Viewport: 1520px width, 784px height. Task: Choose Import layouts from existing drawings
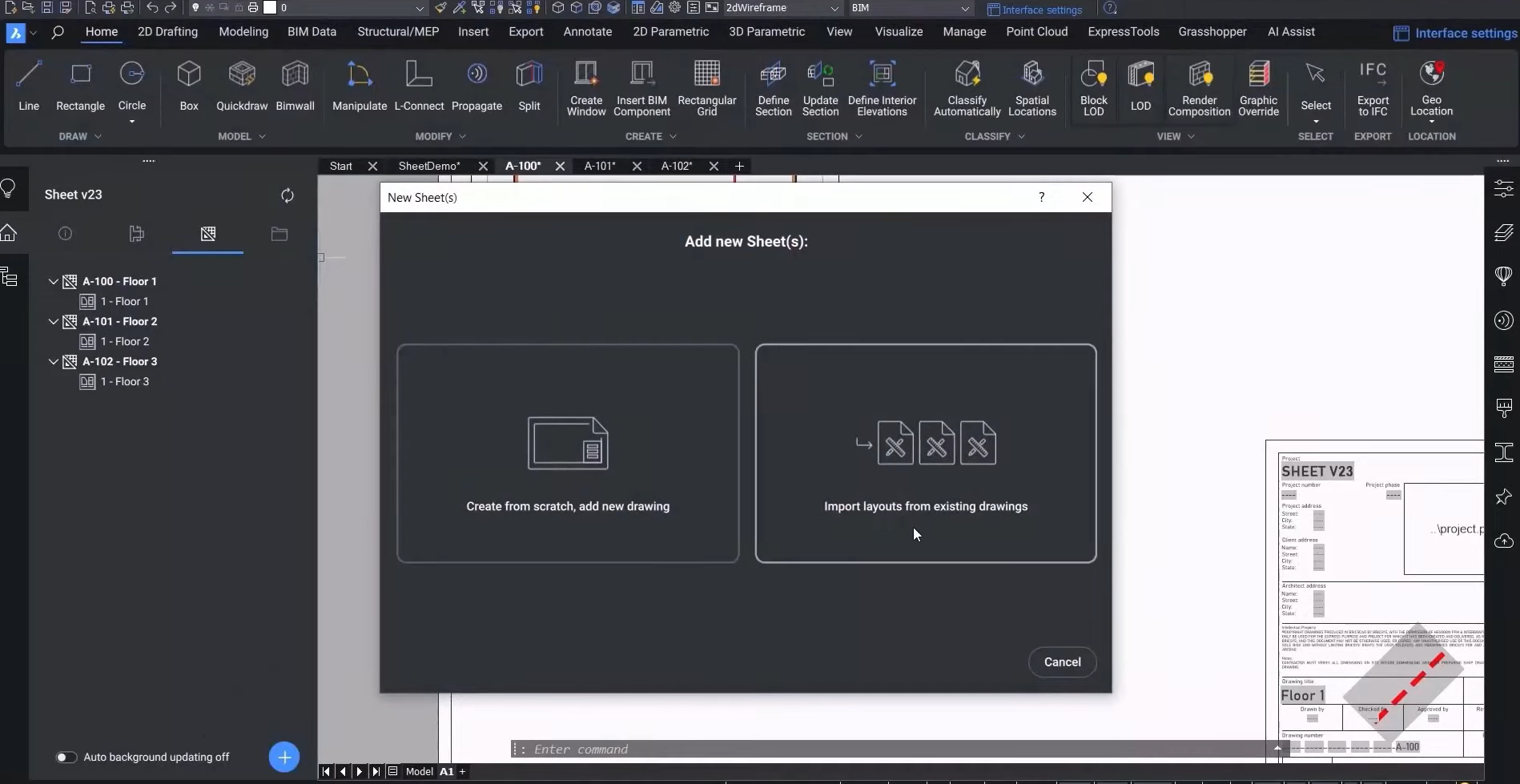(x=926, y=453)
